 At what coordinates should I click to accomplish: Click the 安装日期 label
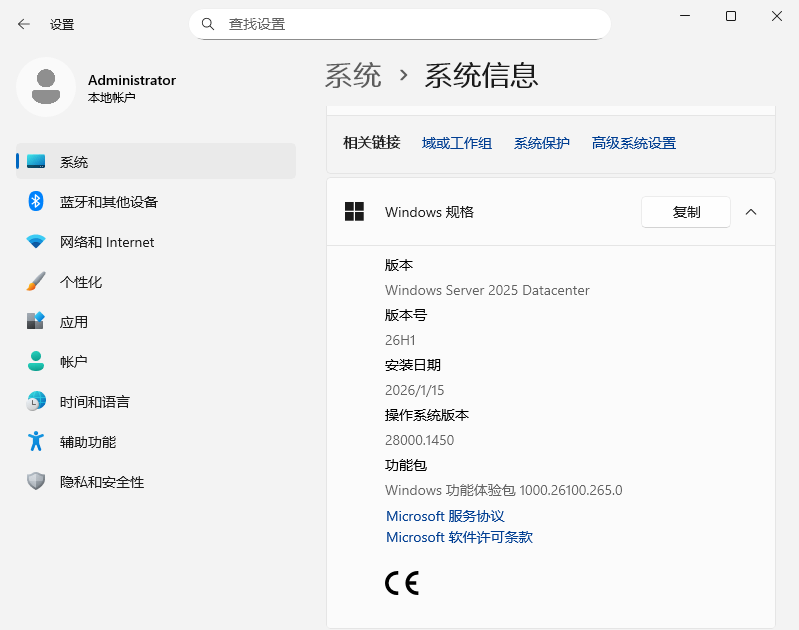click(x=413, y=365)
